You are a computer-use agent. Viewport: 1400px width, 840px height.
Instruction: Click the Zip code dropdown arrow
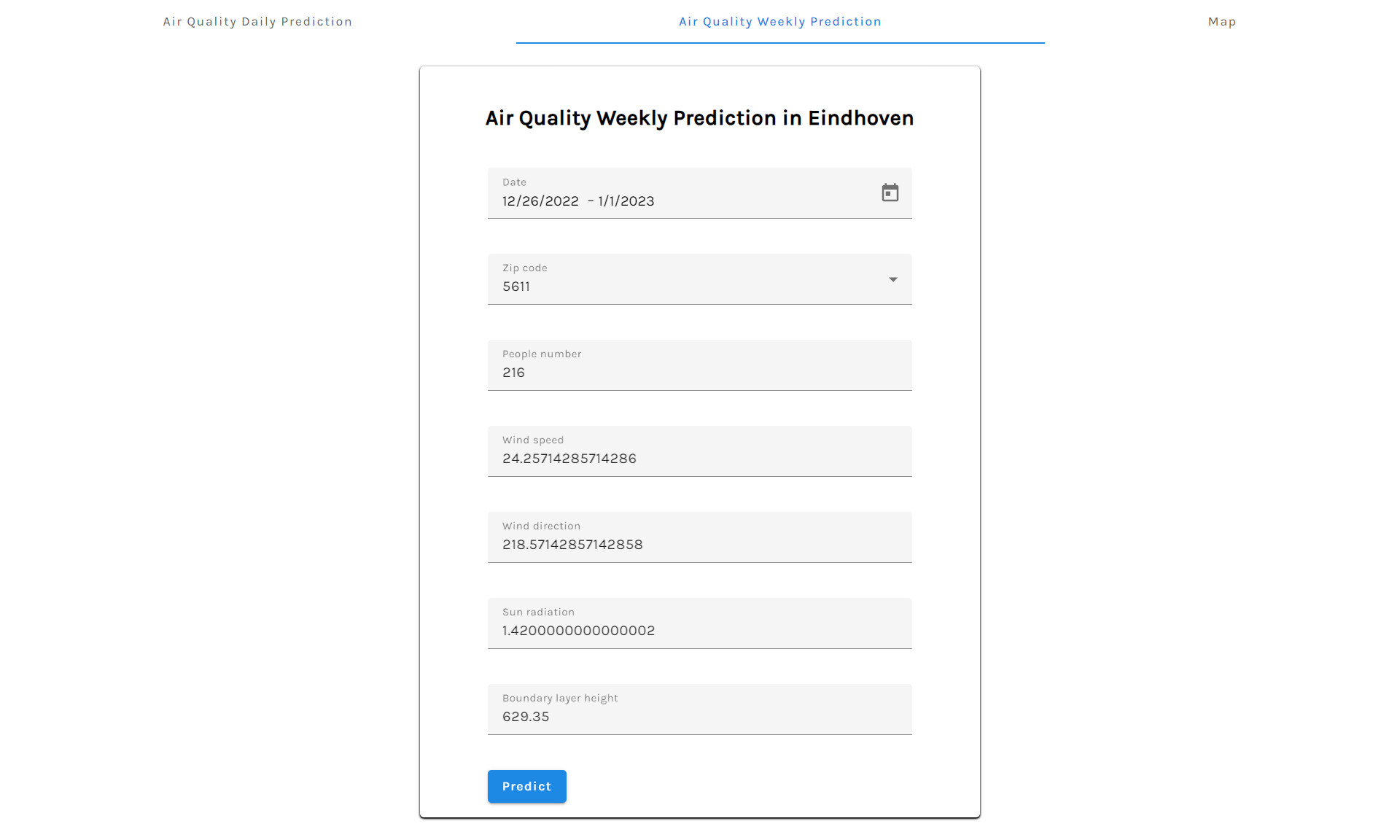coord(892,279)
